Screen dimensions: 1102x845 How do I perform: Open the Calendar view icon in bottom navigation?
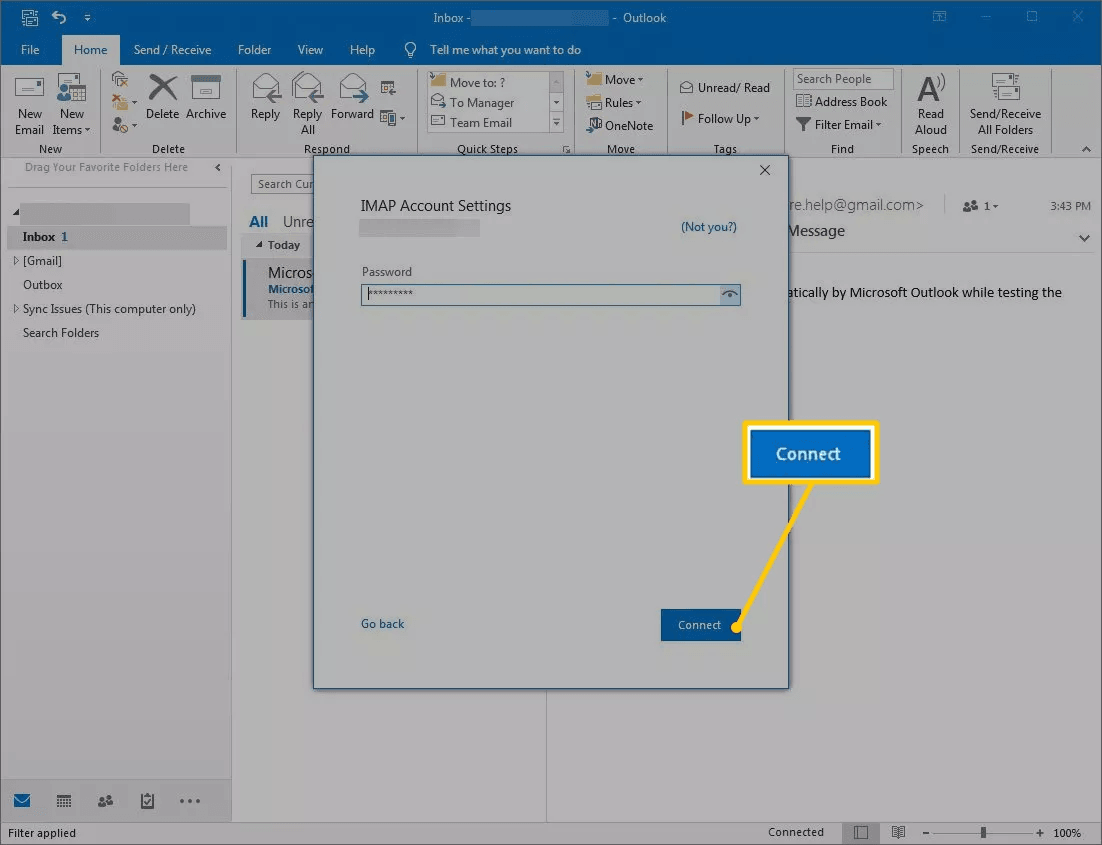[64, 801]
